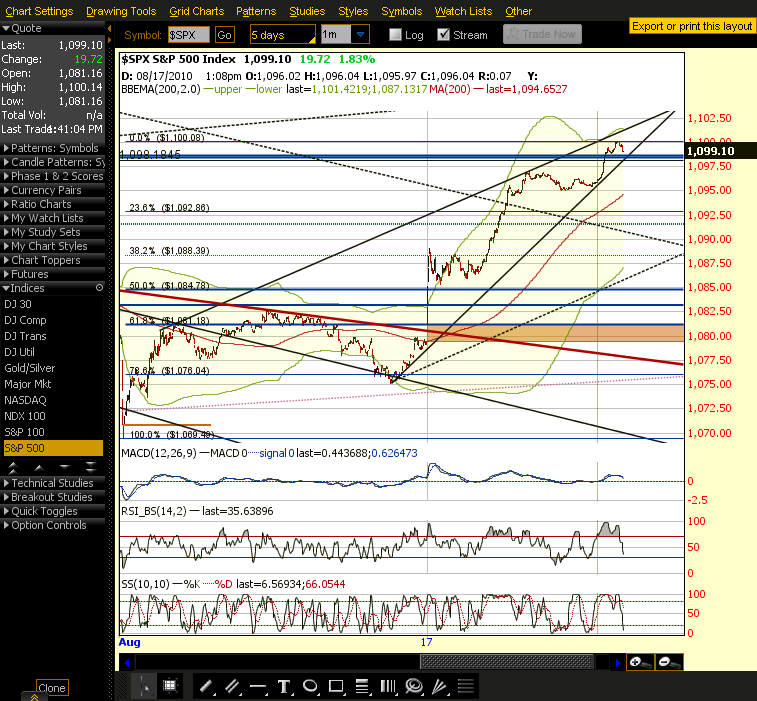Select the fan lines tool

coord(440,687)
